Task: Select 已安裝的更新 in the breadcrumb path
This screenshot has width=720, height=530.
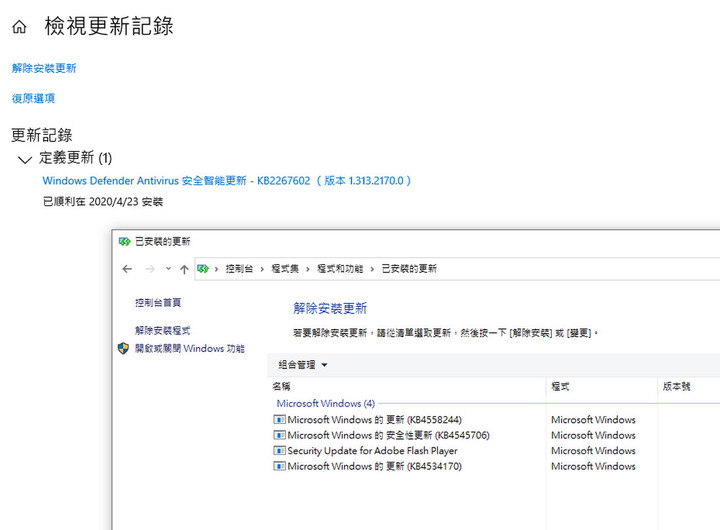Action: tap(409, 269)
